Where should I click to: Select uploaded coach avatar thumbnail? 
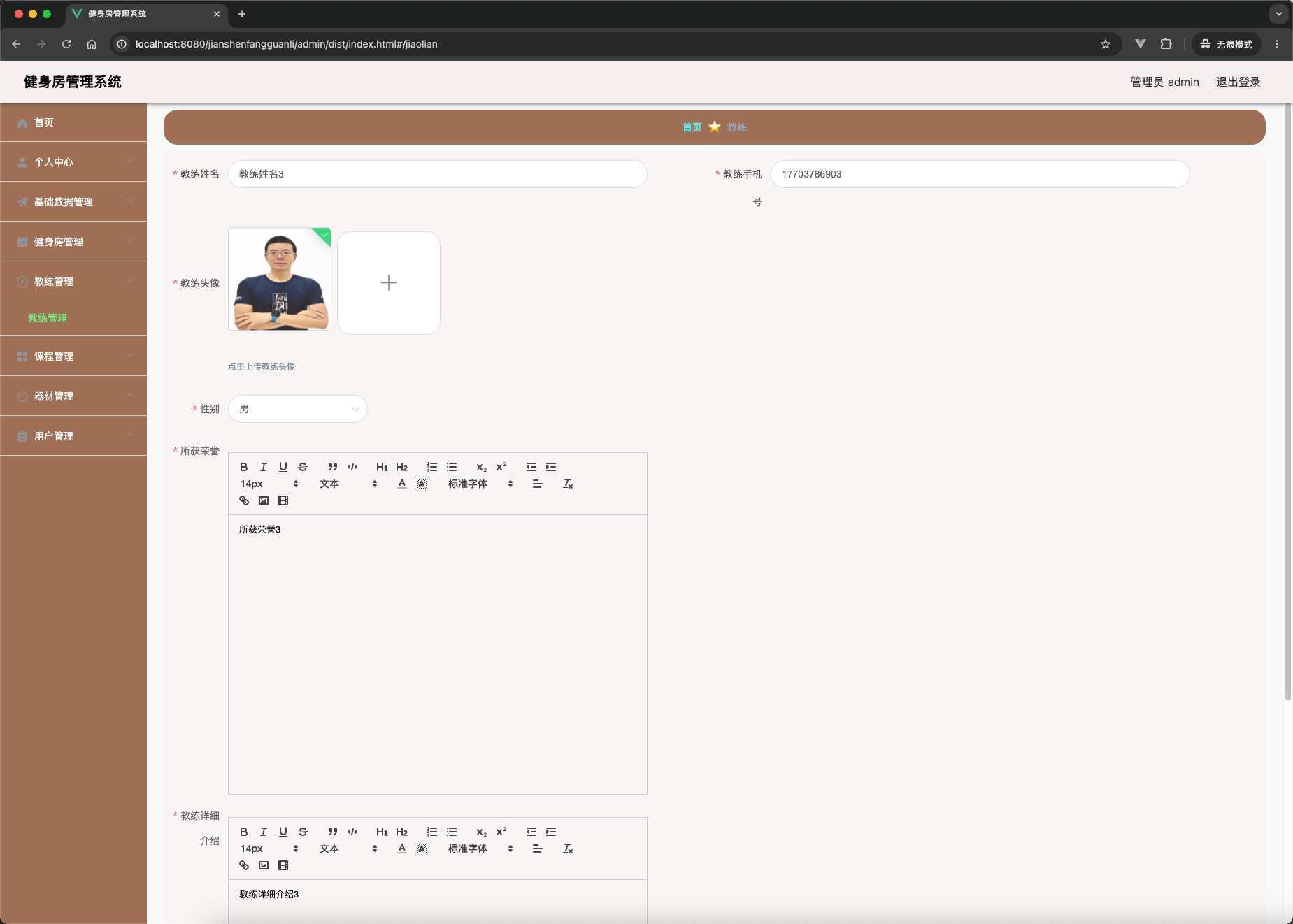[280, 279]
